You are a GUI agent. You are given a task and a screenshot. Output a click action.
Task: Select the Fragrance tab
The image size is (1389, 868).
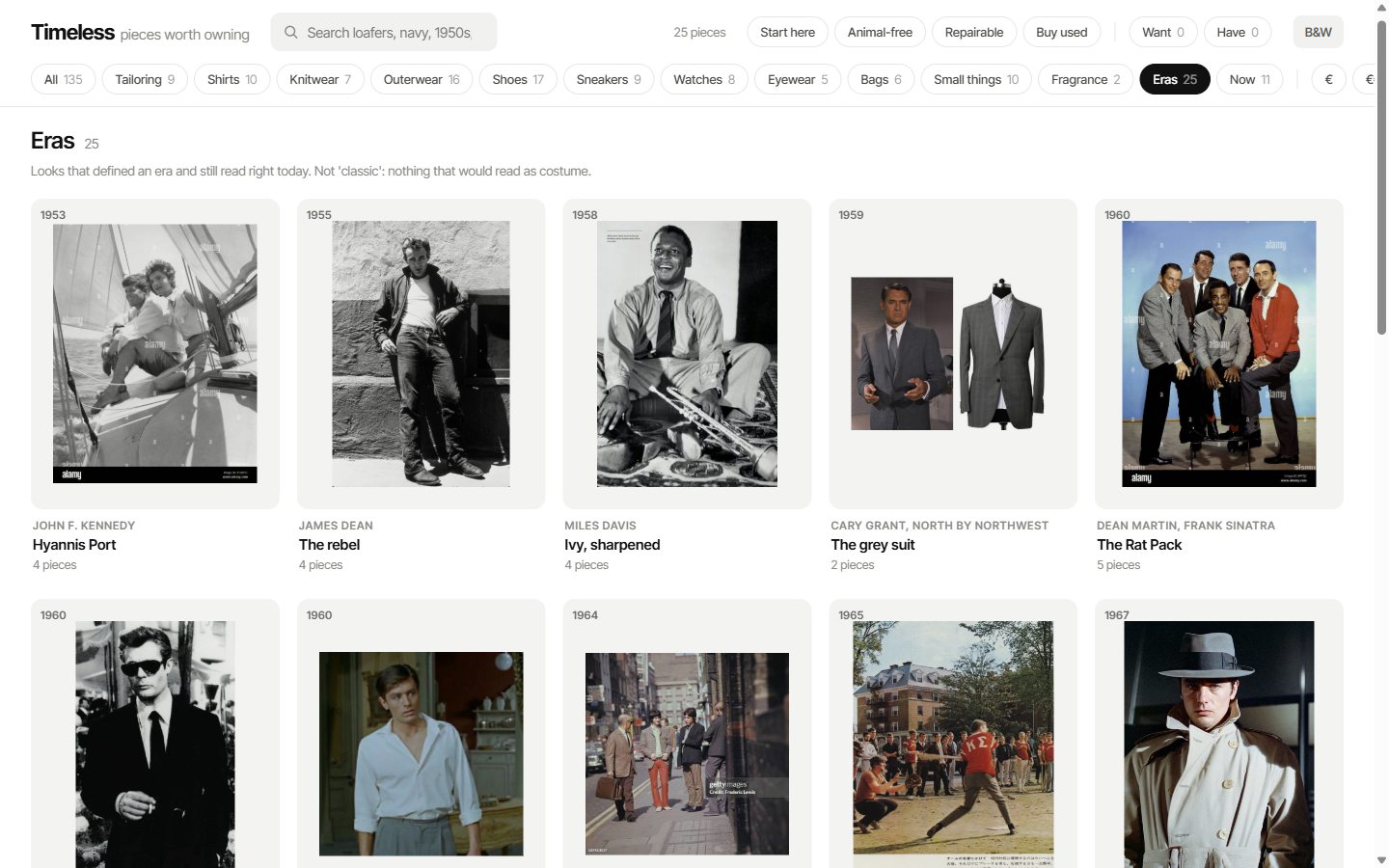[1085, 79]
